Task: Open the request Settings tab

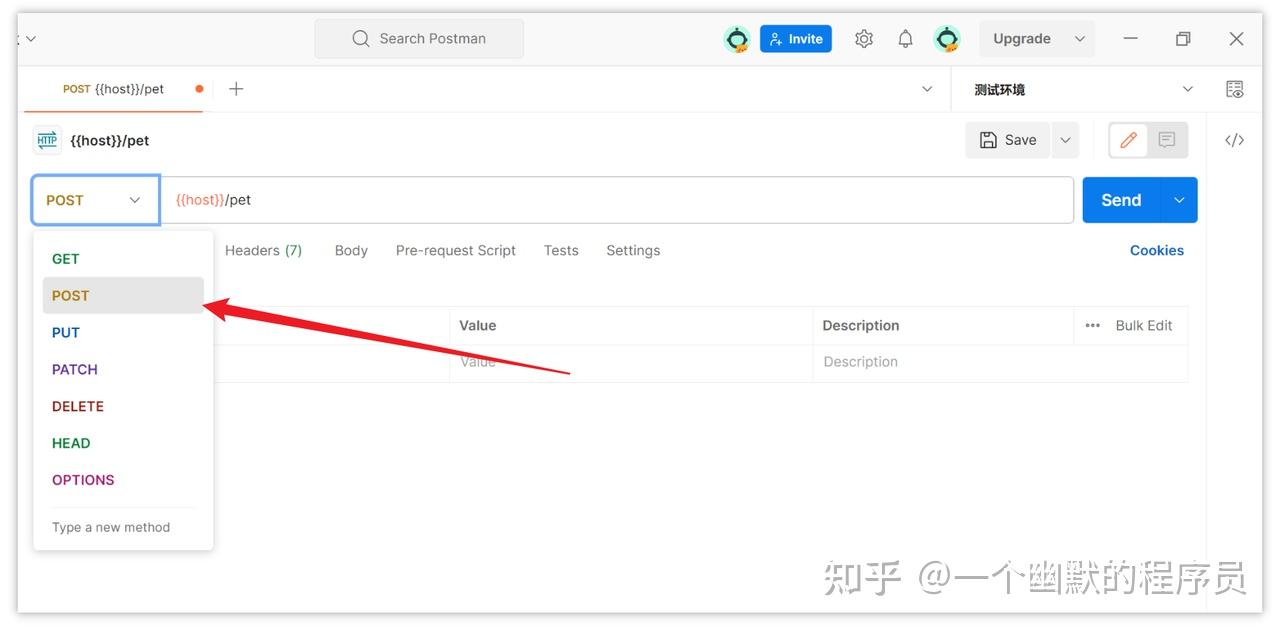Action: pos(633,250)
